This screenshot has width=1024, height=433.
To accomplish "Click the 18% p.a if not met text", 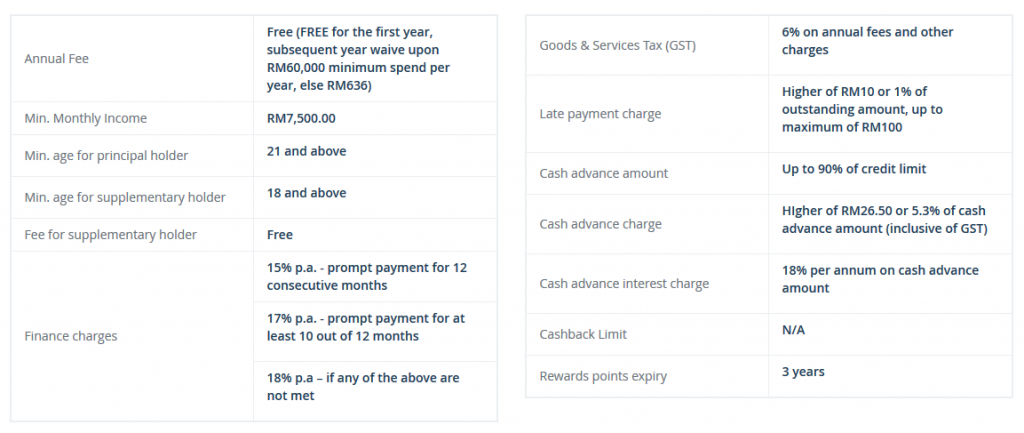I will tap(363, 387).
